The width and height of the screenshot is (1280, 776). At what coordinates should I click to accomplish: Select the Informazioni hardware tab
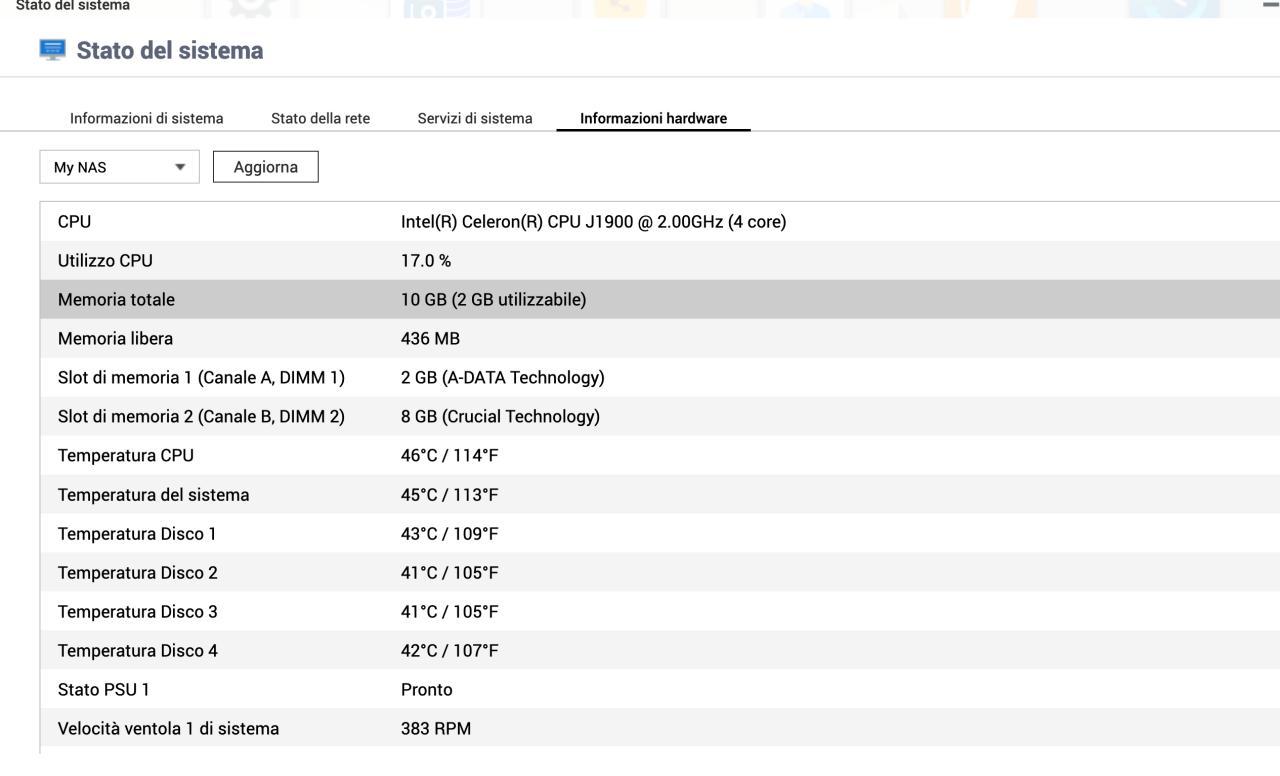653,118
